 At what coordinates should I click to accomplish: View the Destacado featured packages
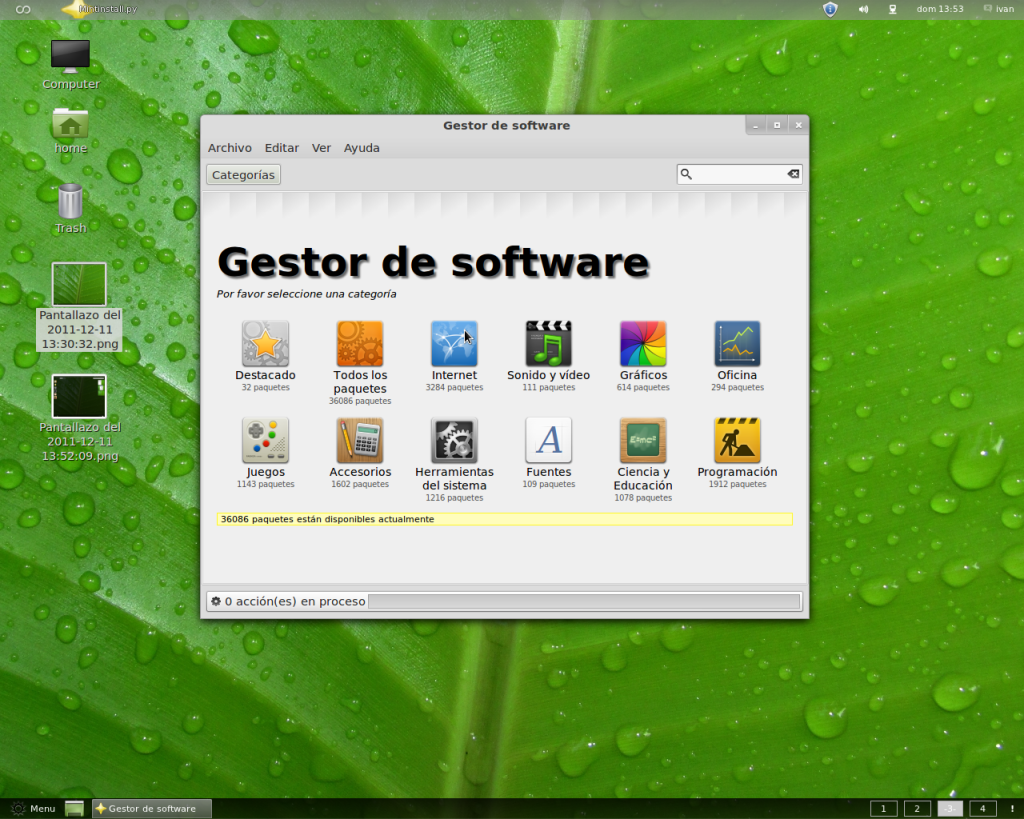point(265,340)
